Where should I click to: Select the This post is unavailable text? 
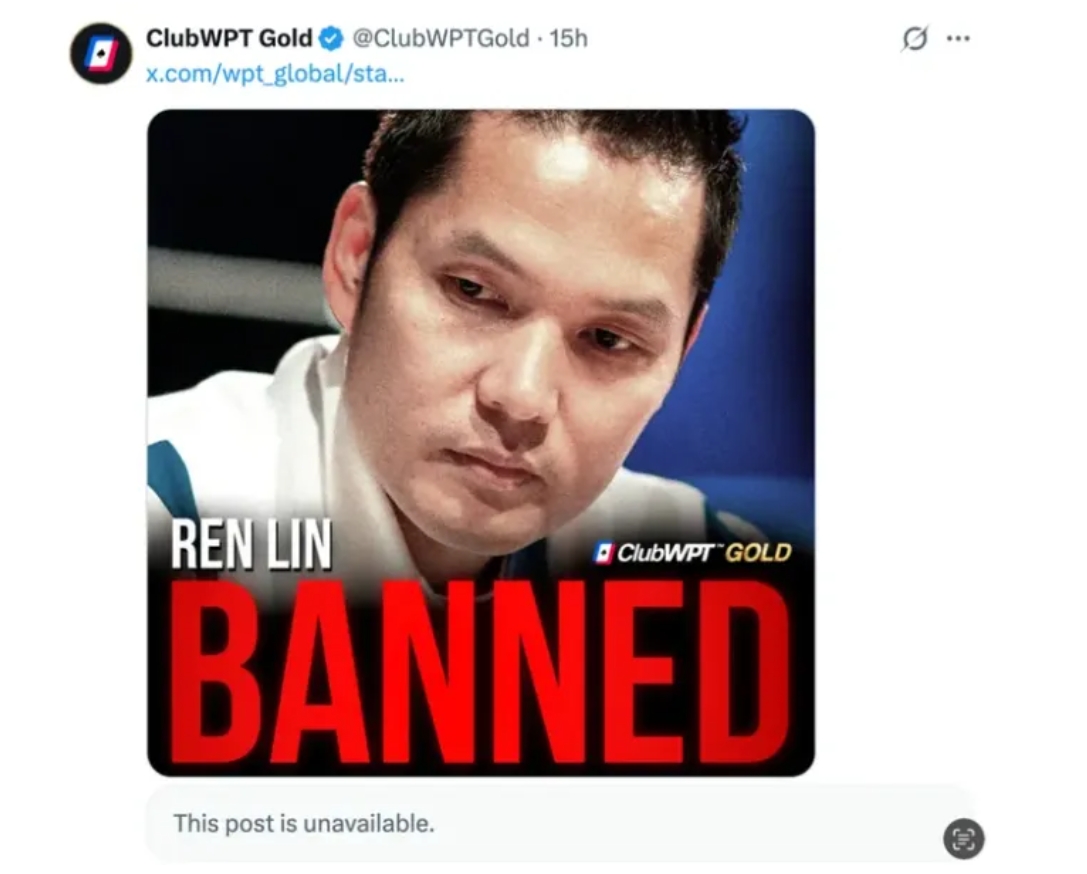click(x=304, y=823)
